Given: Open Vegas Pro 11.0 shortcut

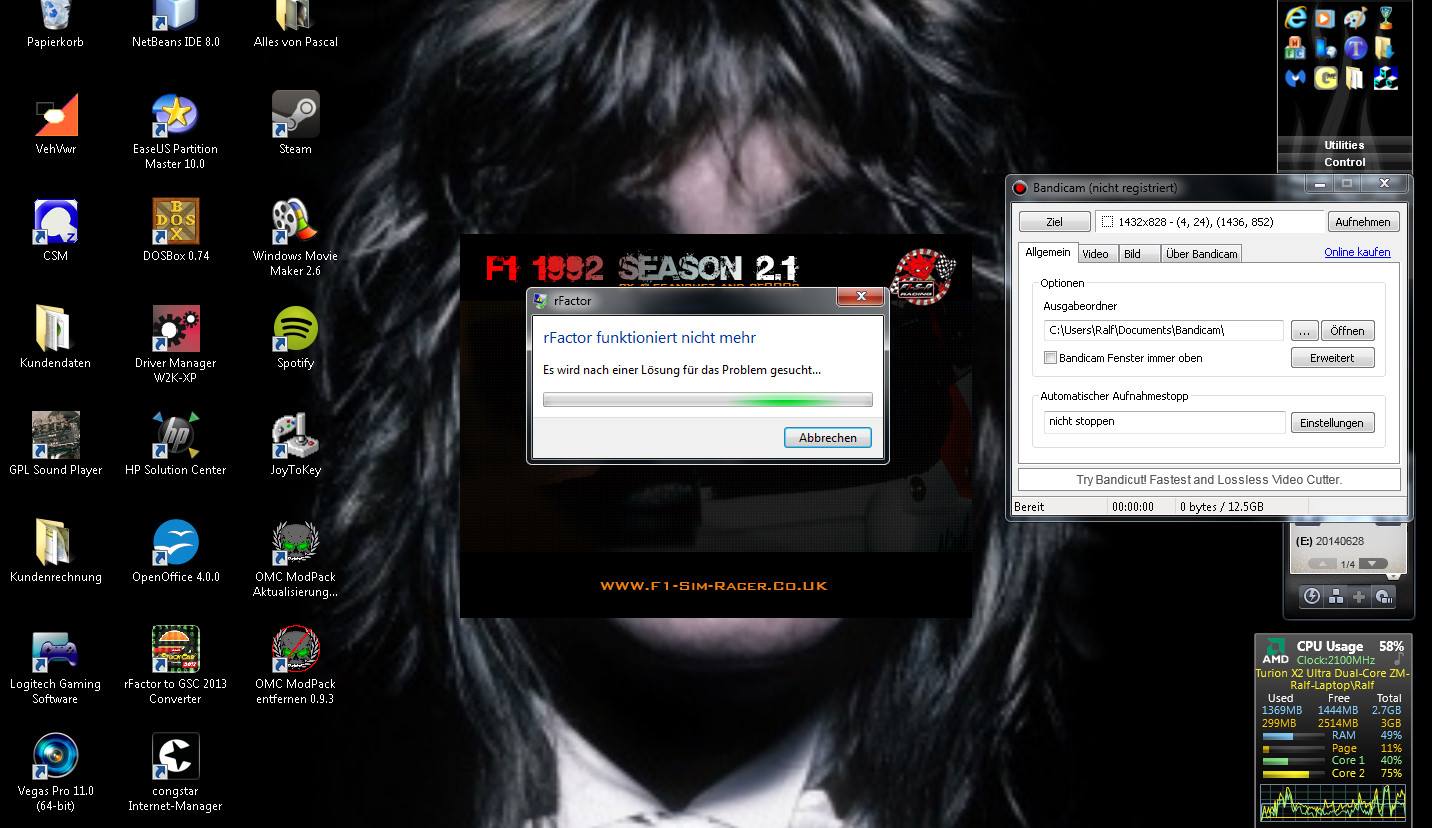Looking at the screenshot, I should pos(55,758).
